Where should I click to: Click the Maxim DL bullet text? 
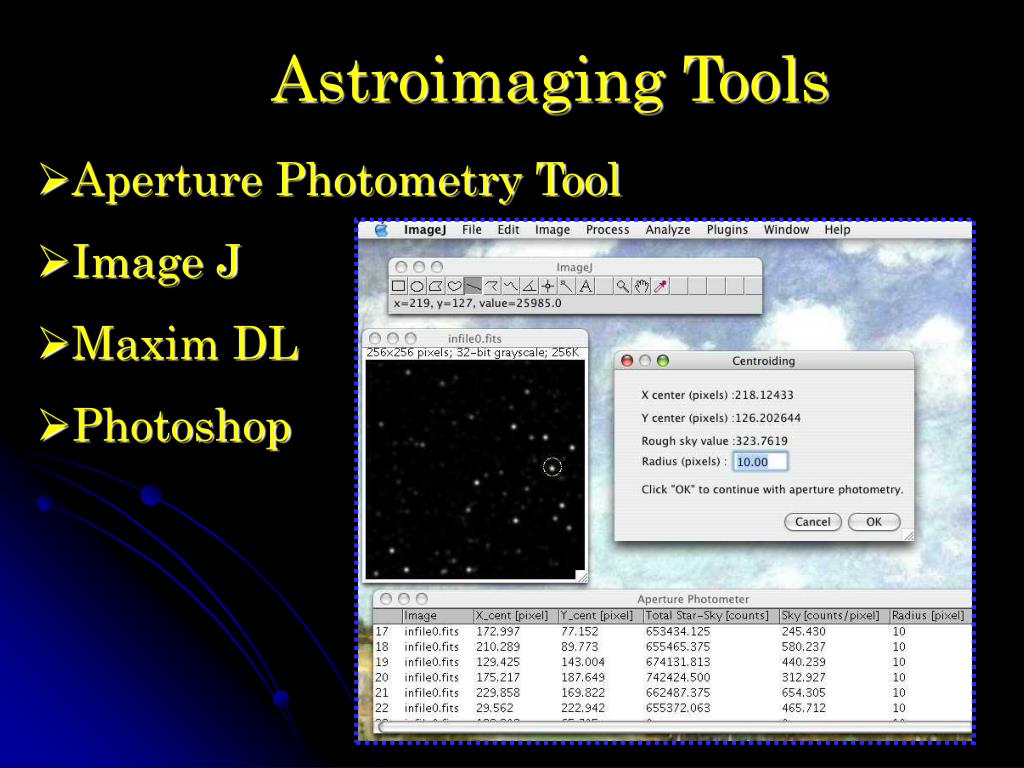point(185,344)
